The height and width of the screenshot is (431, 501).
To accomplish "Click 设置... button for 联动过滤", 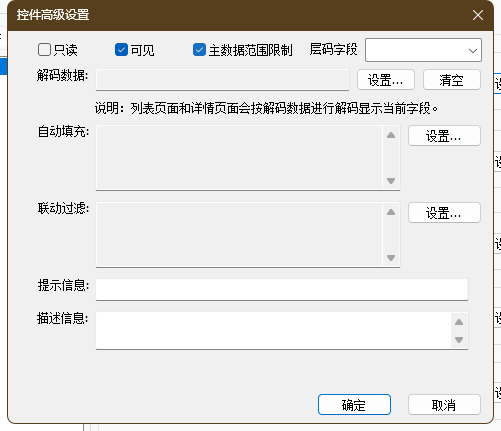I will tap(444, 213).
